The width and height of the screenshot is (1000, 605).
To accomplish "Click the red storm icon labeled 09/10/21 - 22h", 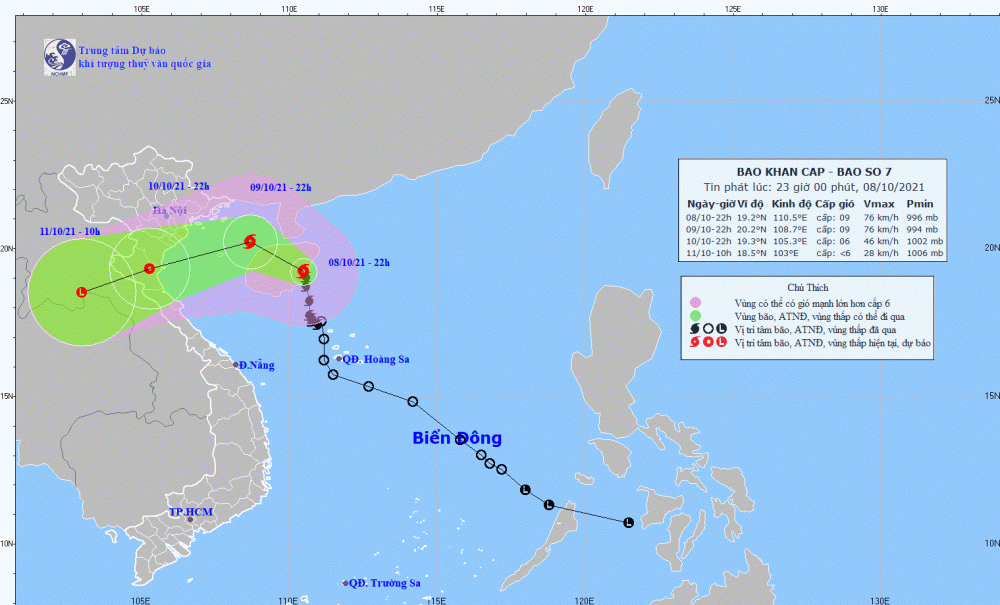I will [249, 241].
